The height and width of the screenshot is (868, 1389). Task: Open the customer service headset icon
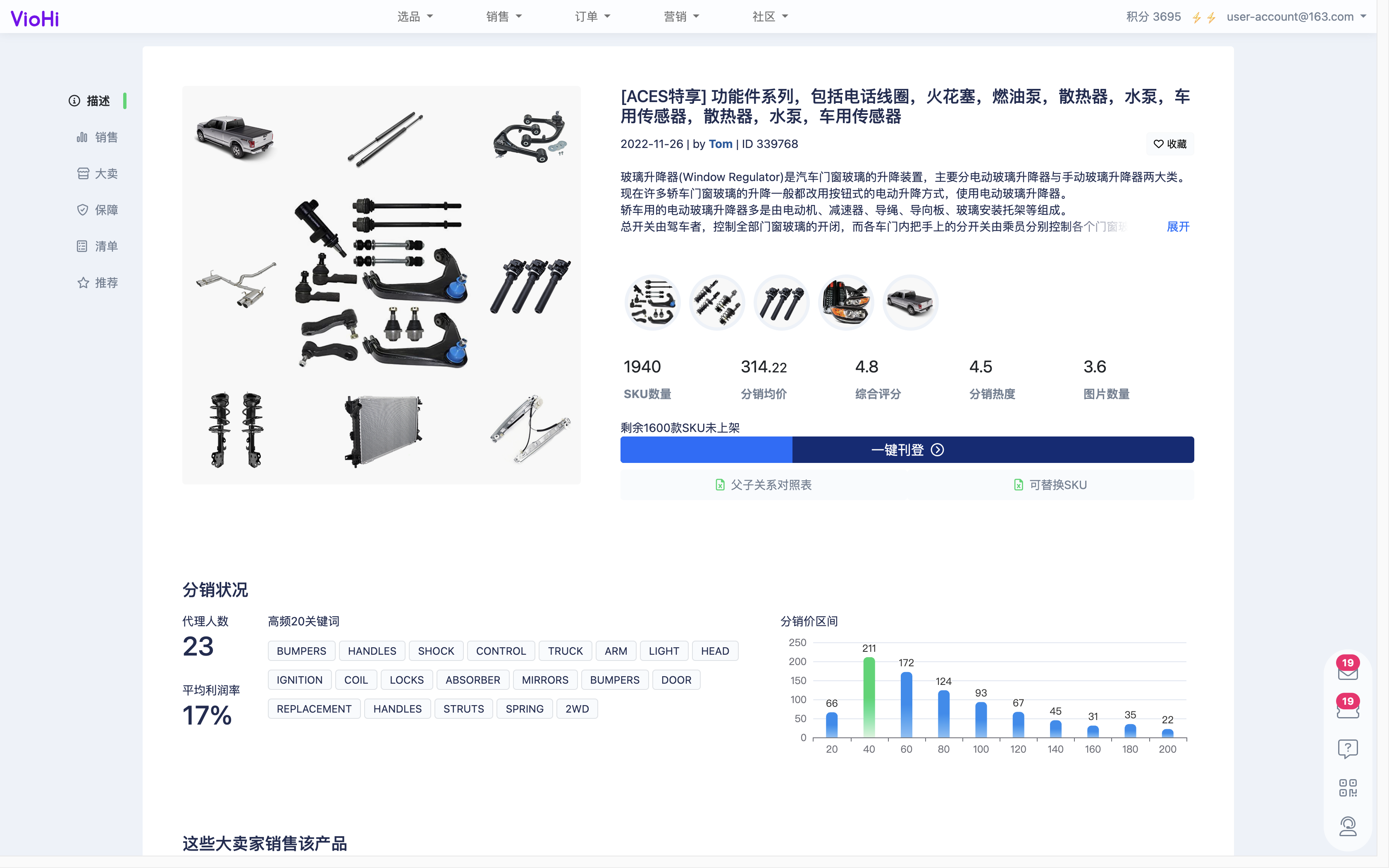click(x=1348, y=827)
